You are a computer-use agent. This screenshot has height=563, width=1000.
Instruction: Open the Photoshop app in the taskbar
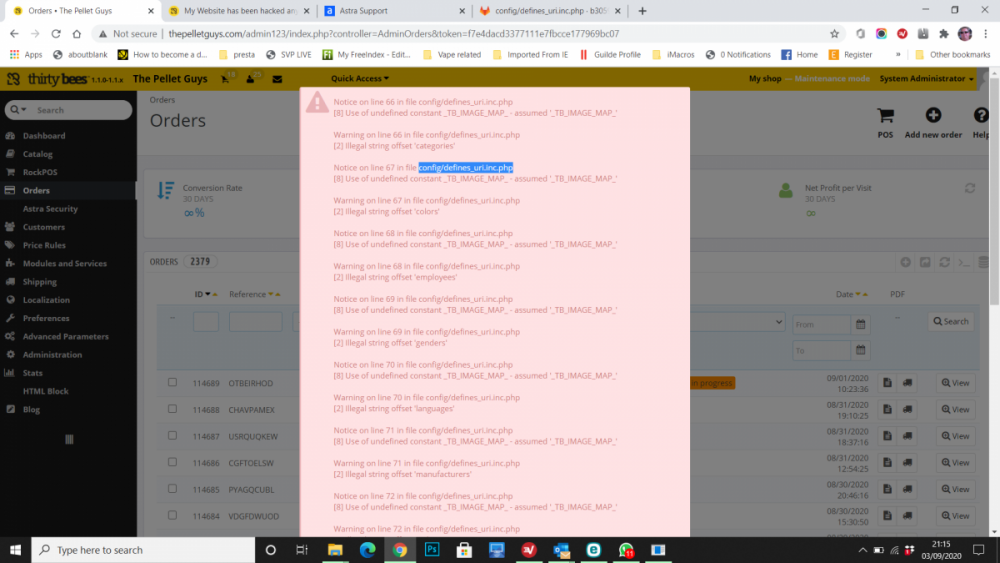[432, 550]
